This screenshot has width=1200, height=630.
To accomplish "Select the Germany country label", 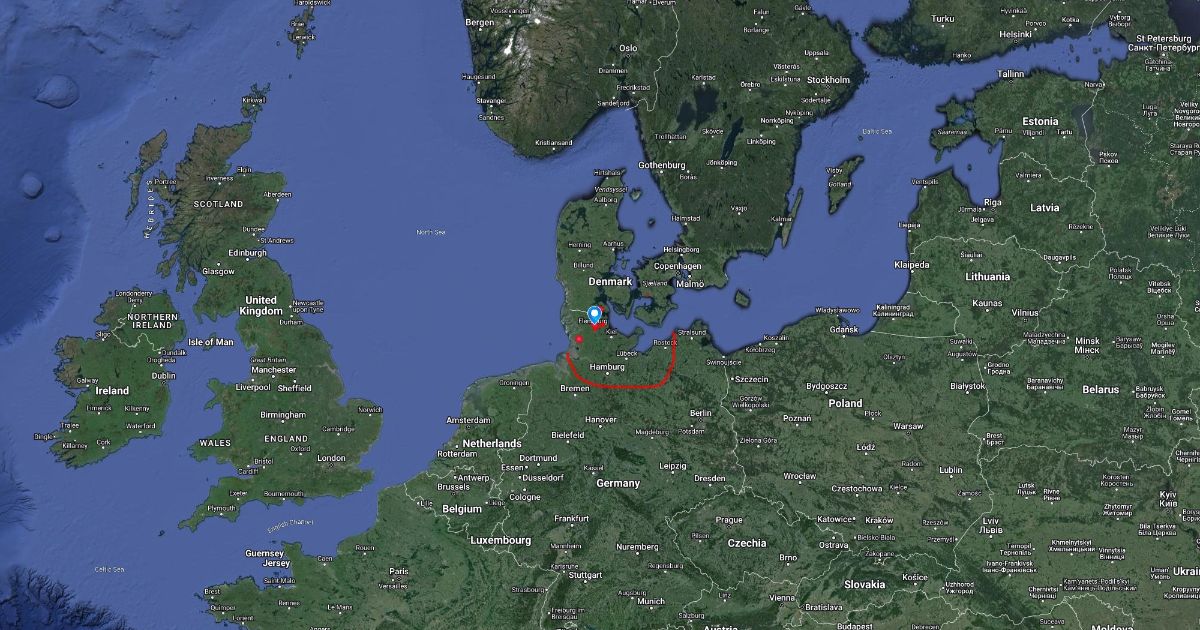I will (619, 483).
